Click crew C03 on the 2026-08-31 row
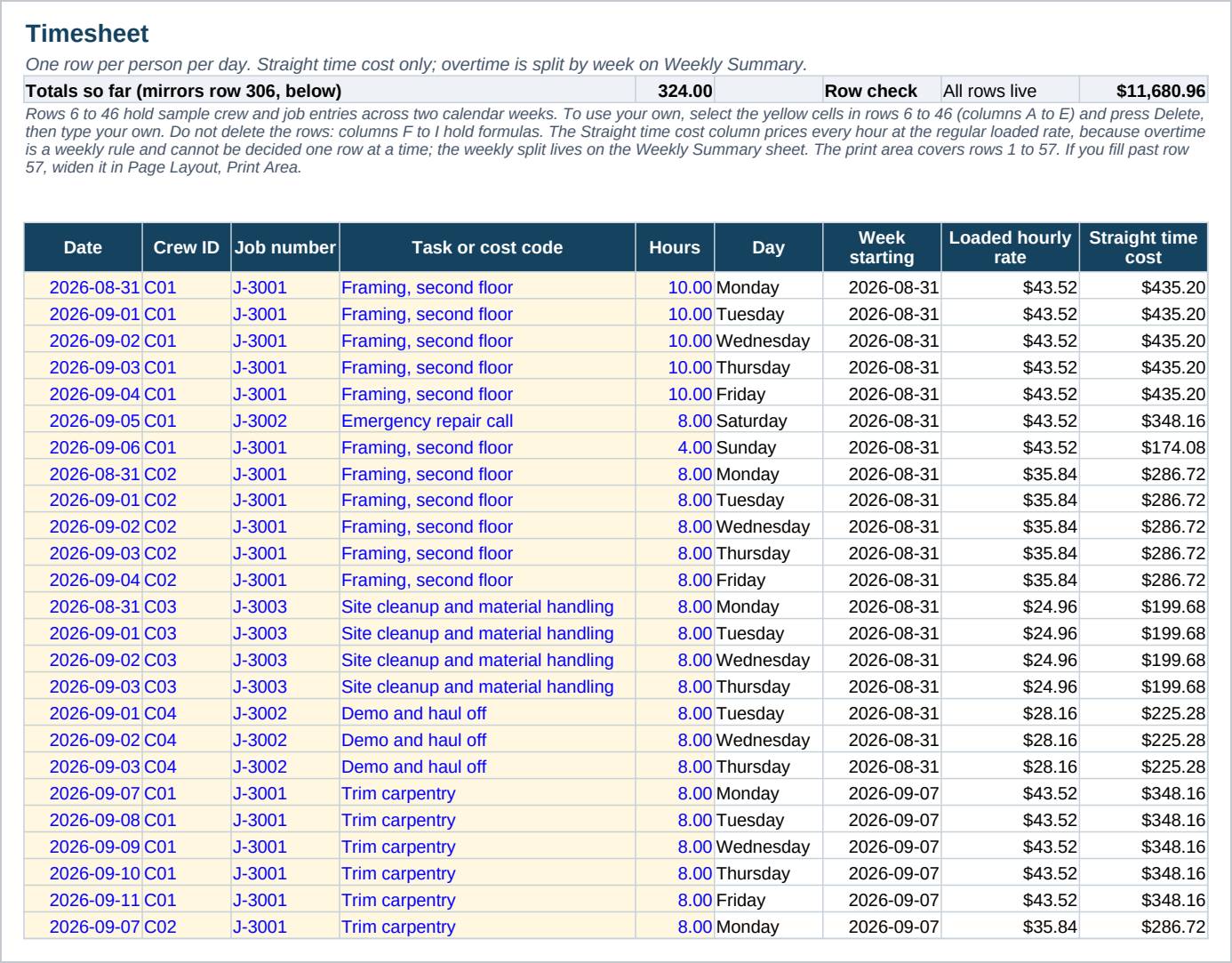The width and height of the screenshot is (1232, 963). [x=187, y=606]
